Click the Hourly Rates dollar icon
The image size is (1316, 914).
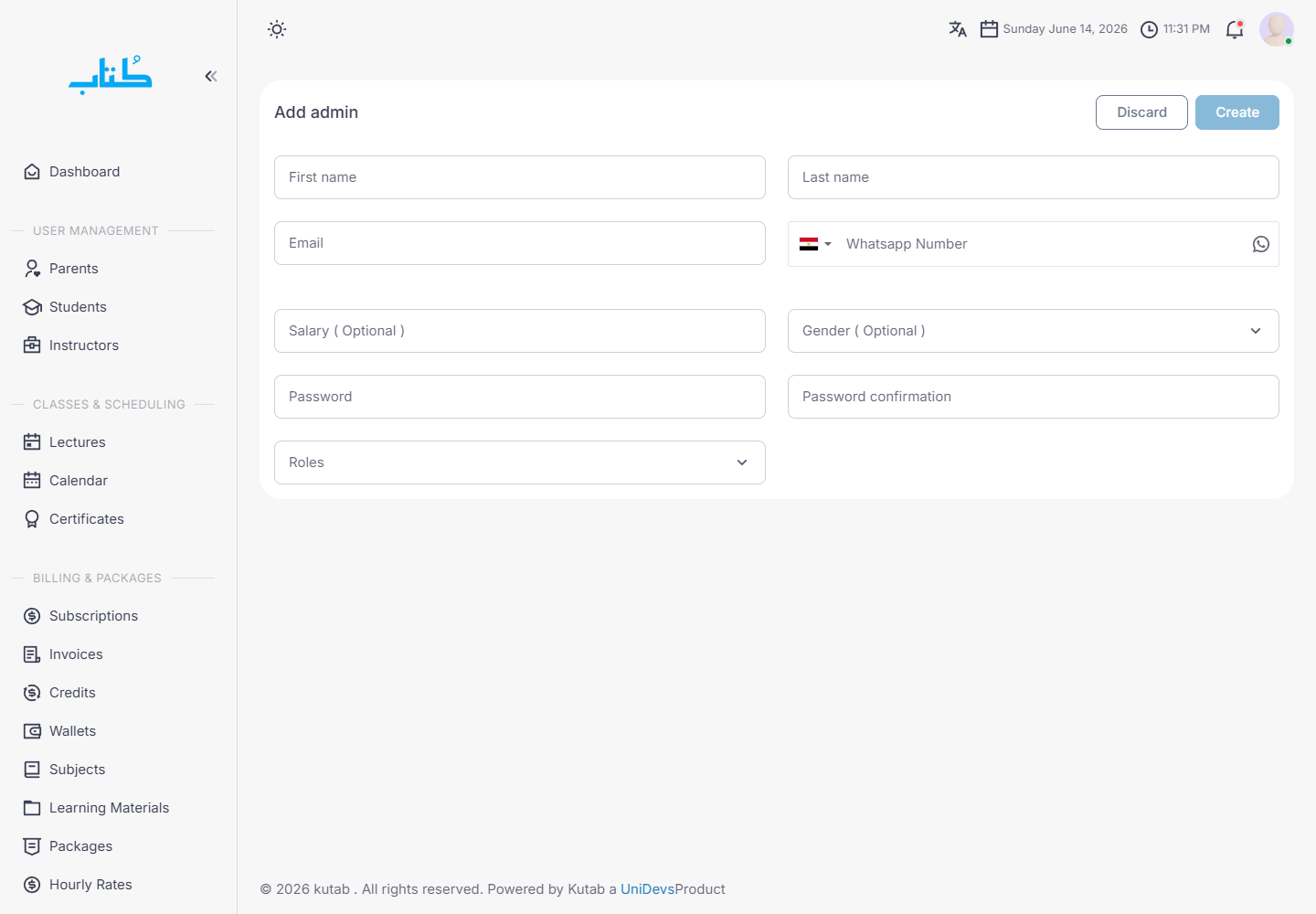[x=32, y=885]
